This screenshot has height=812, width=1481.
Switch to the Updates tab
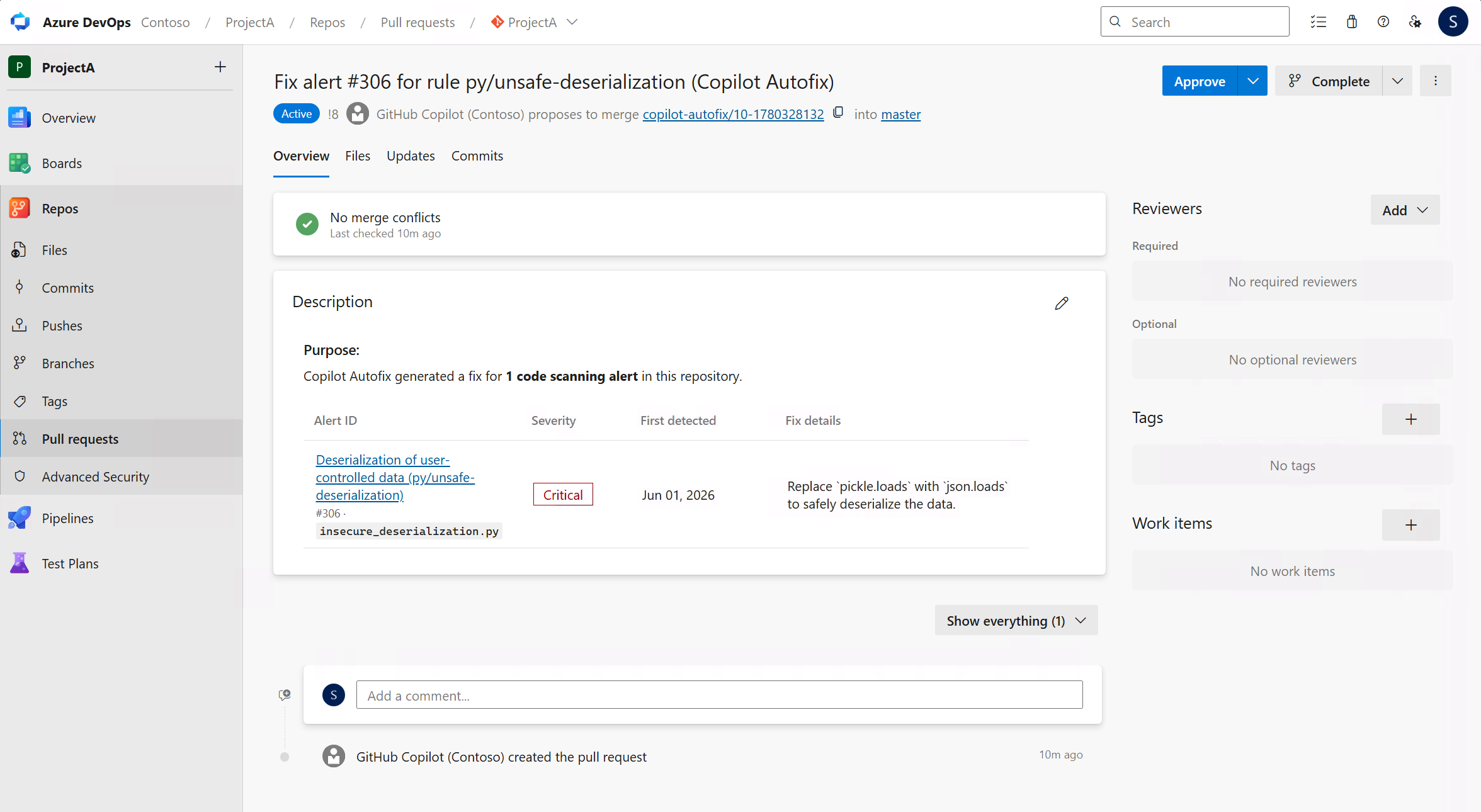coord(411,156)
